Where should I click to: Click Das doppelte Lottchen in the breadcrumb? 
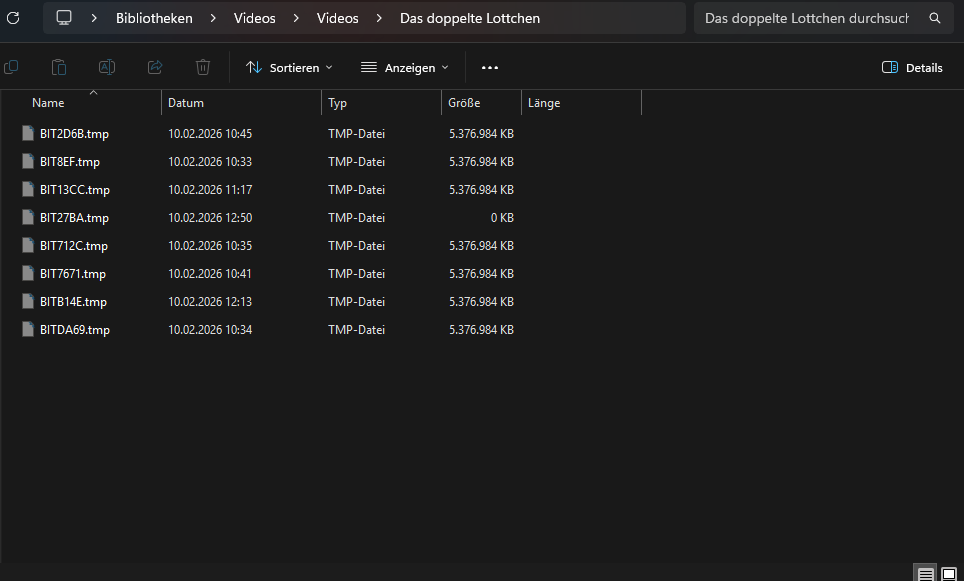(x=469, y=18)
